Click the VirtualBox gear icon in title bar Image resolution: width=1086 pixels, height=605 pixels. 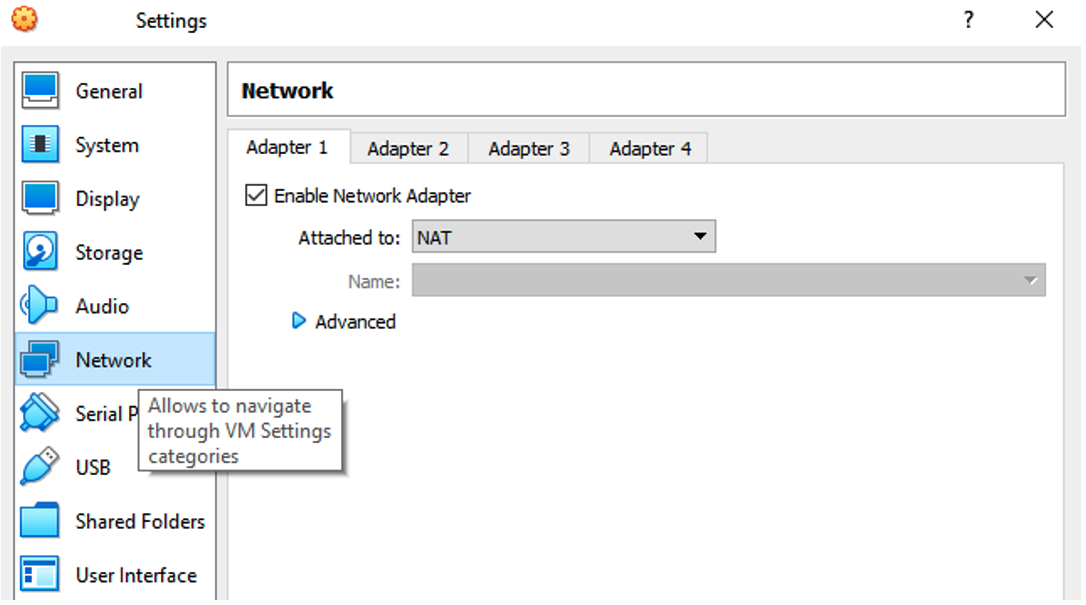click(25, 19)
